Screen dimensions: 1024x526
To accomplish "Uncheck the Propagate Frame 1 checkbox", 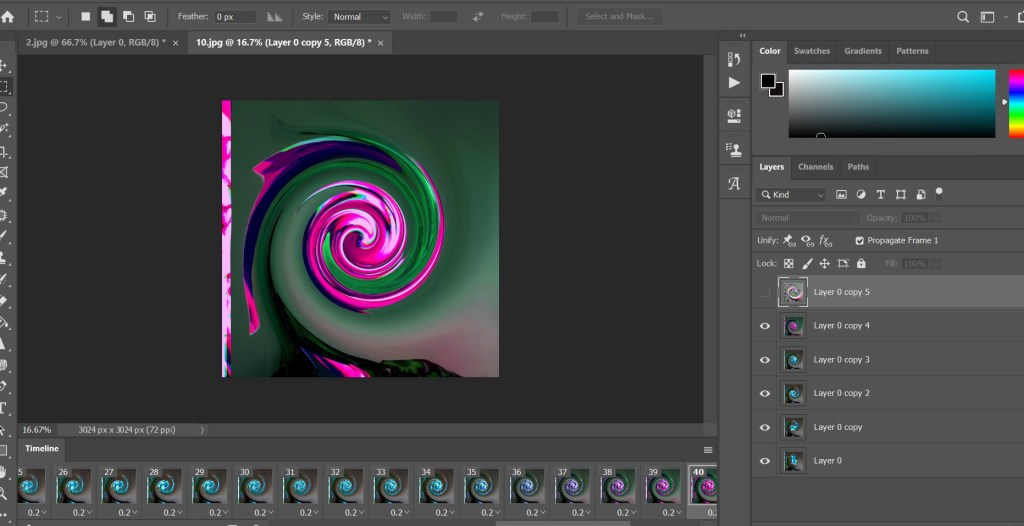I will pyautogui.click(x=859, y=241).
